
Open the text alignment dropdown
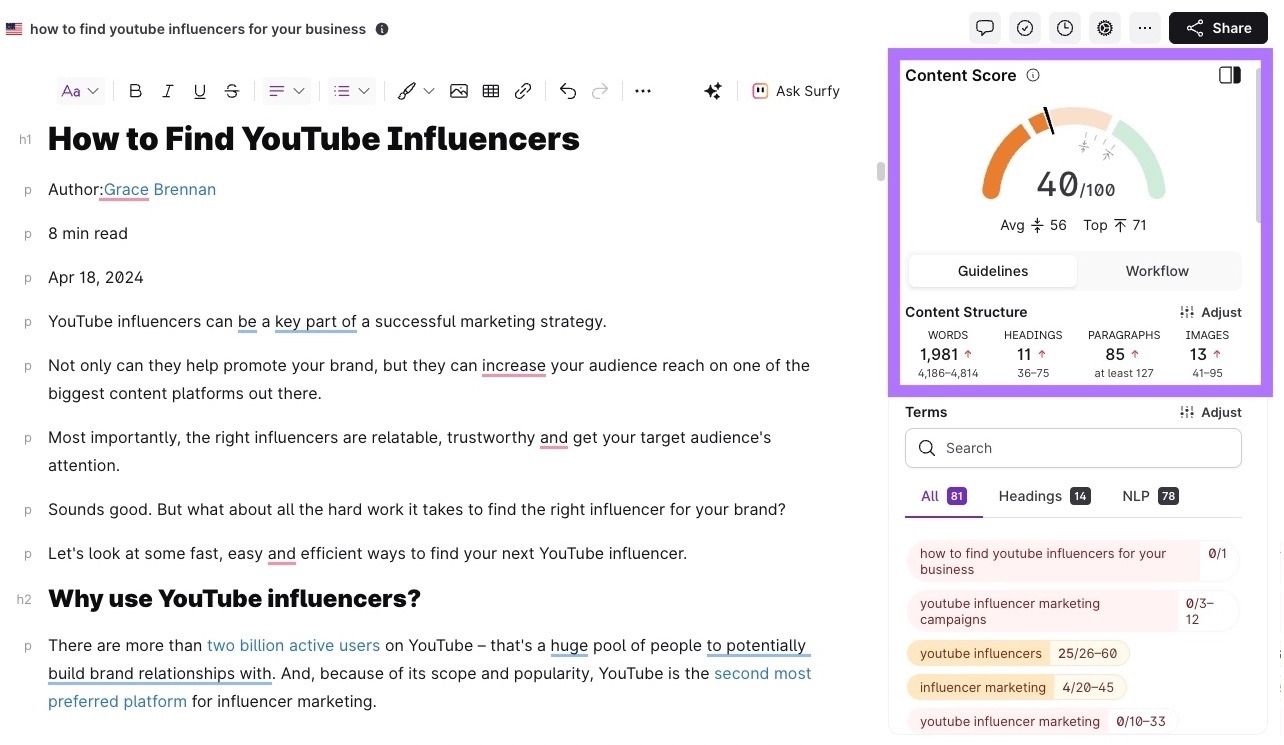point(286,91)
